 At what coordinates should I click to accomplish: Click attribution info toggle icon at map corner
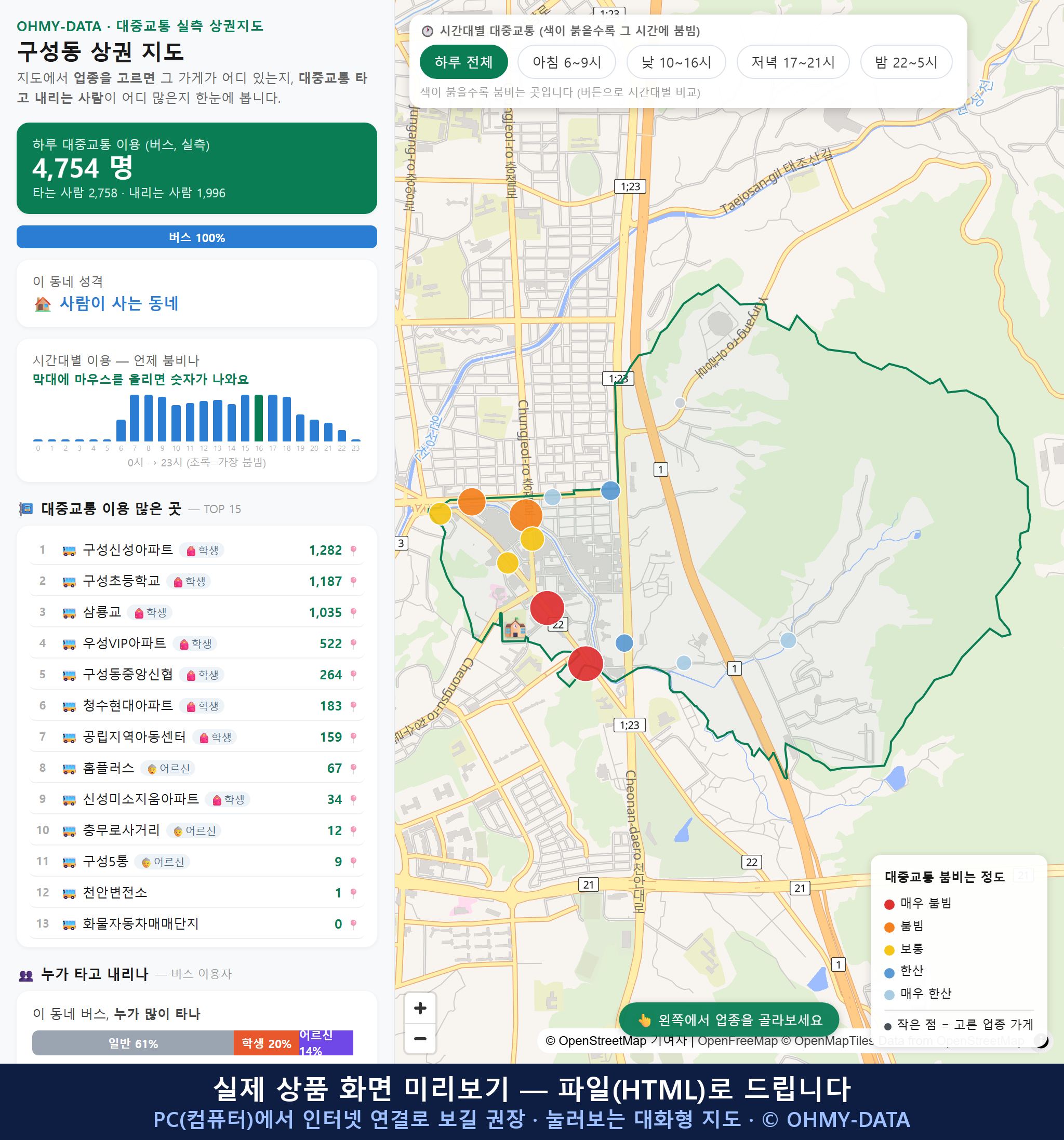pyautogui.click(x=1041, y=1040)
